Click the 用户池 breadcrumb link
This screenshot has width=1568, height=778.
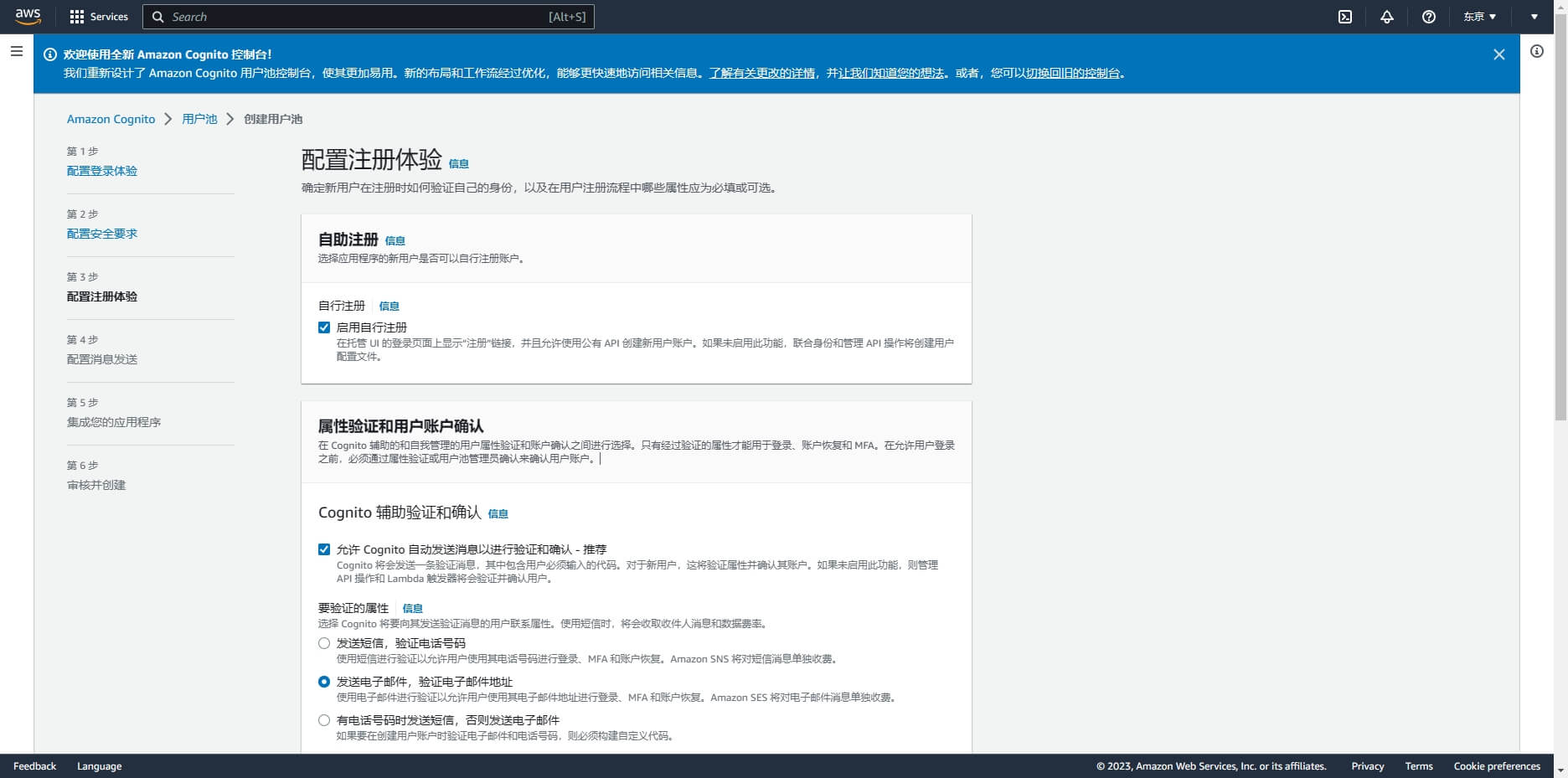[199, 119]
